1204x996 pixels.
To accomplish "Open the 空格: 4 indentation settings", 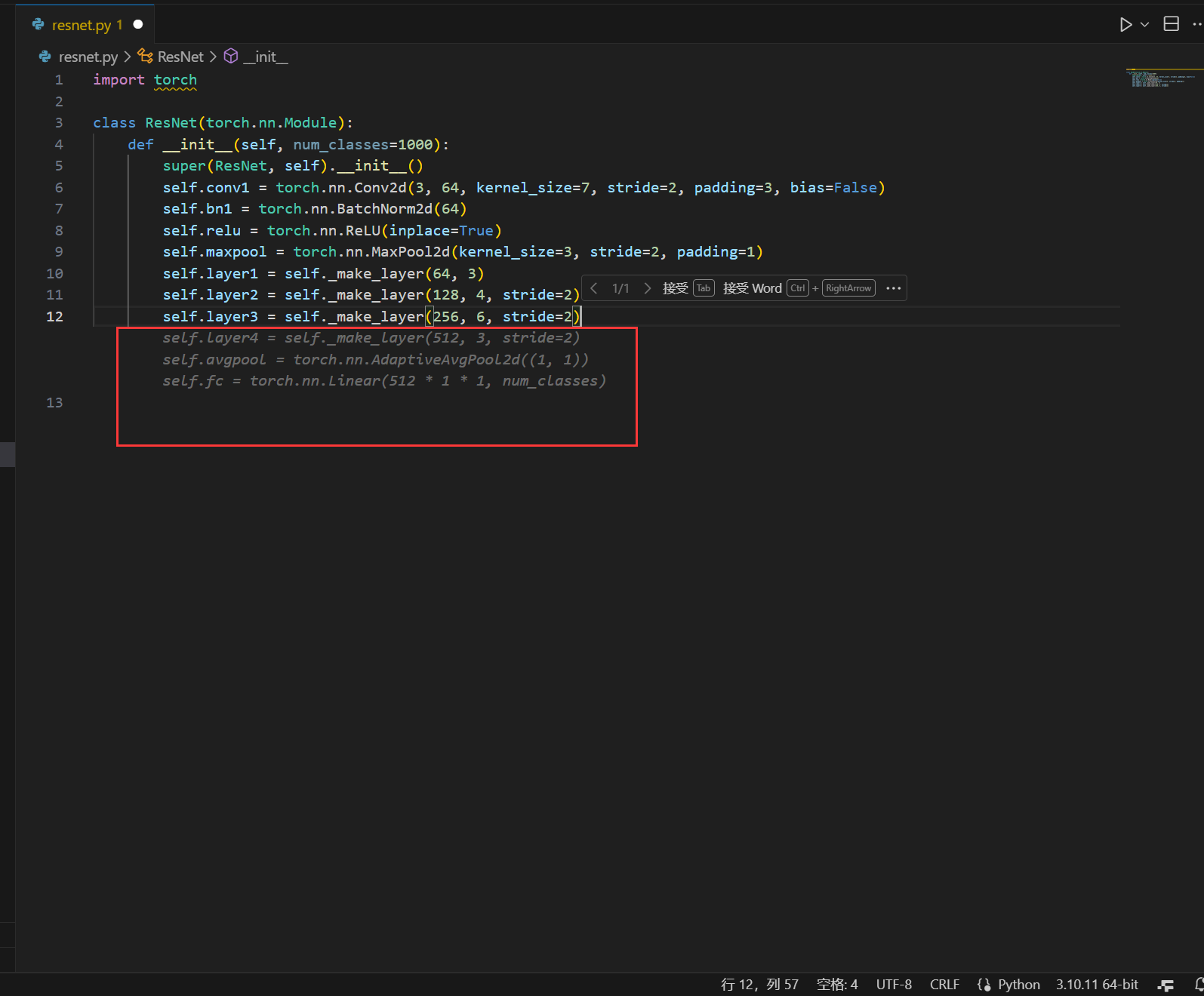I will point(836,984).
